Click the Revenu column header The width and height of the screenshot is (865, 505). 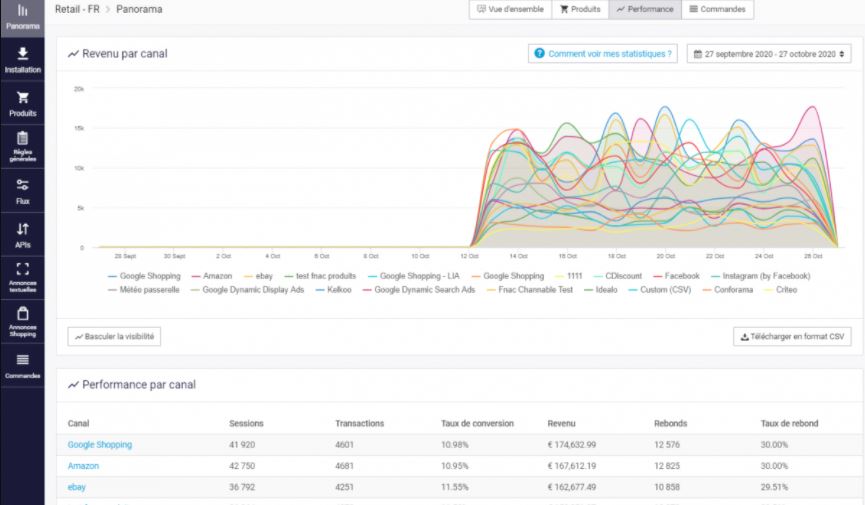561,424
